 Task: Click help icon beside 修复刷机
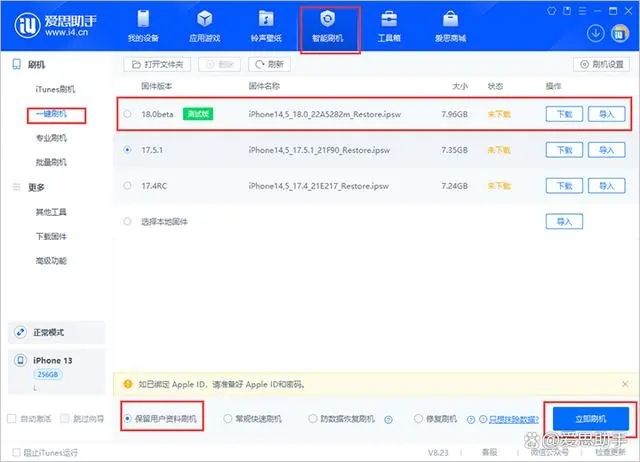pyautogui.click(x=471, y=420)
